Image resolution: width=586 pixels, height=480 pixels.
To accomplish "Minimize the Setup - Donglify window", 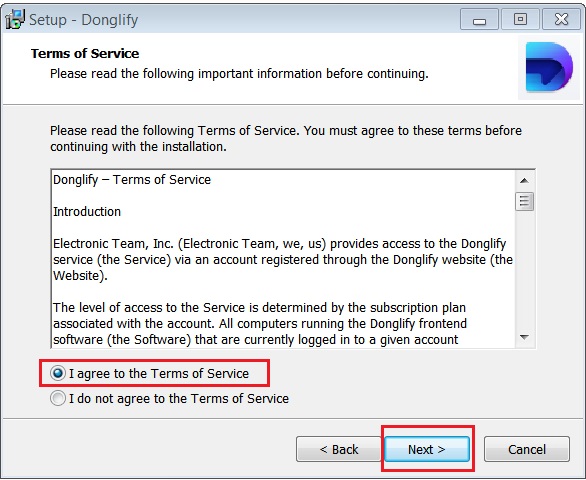I will coord(479,19).
